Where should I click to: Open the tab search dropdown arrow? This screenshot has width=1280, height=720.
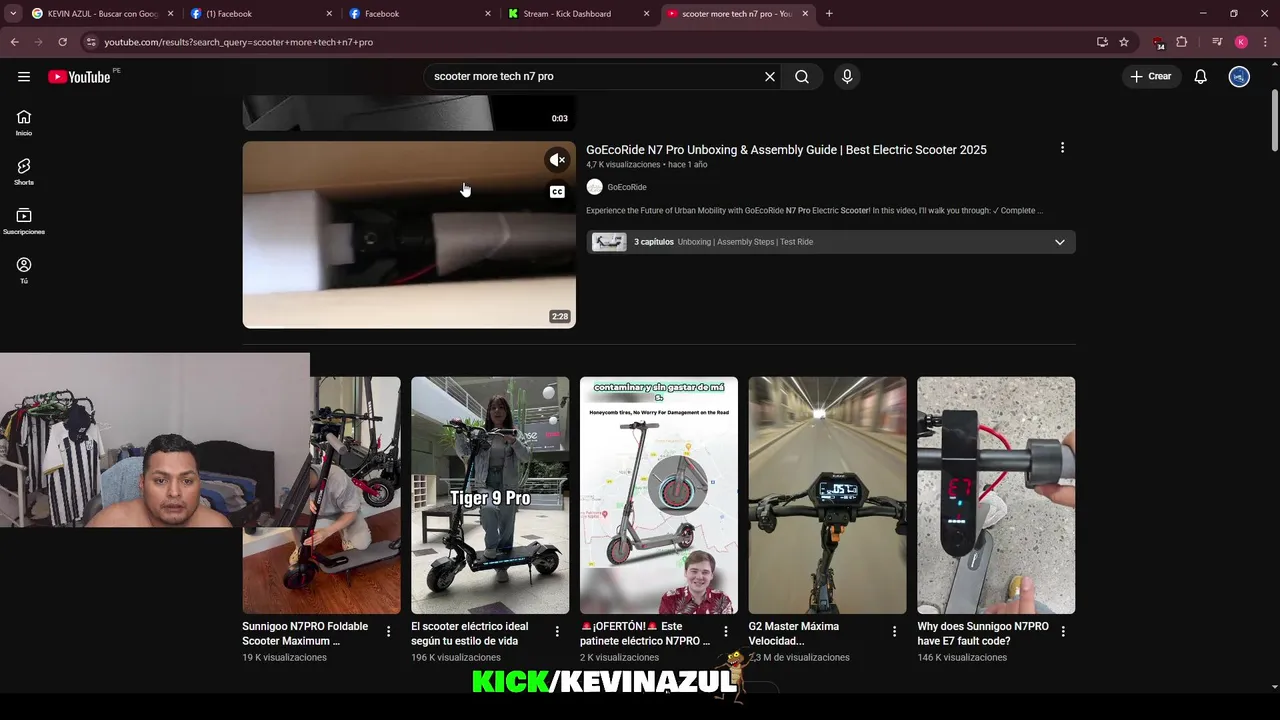click(12, 14)
